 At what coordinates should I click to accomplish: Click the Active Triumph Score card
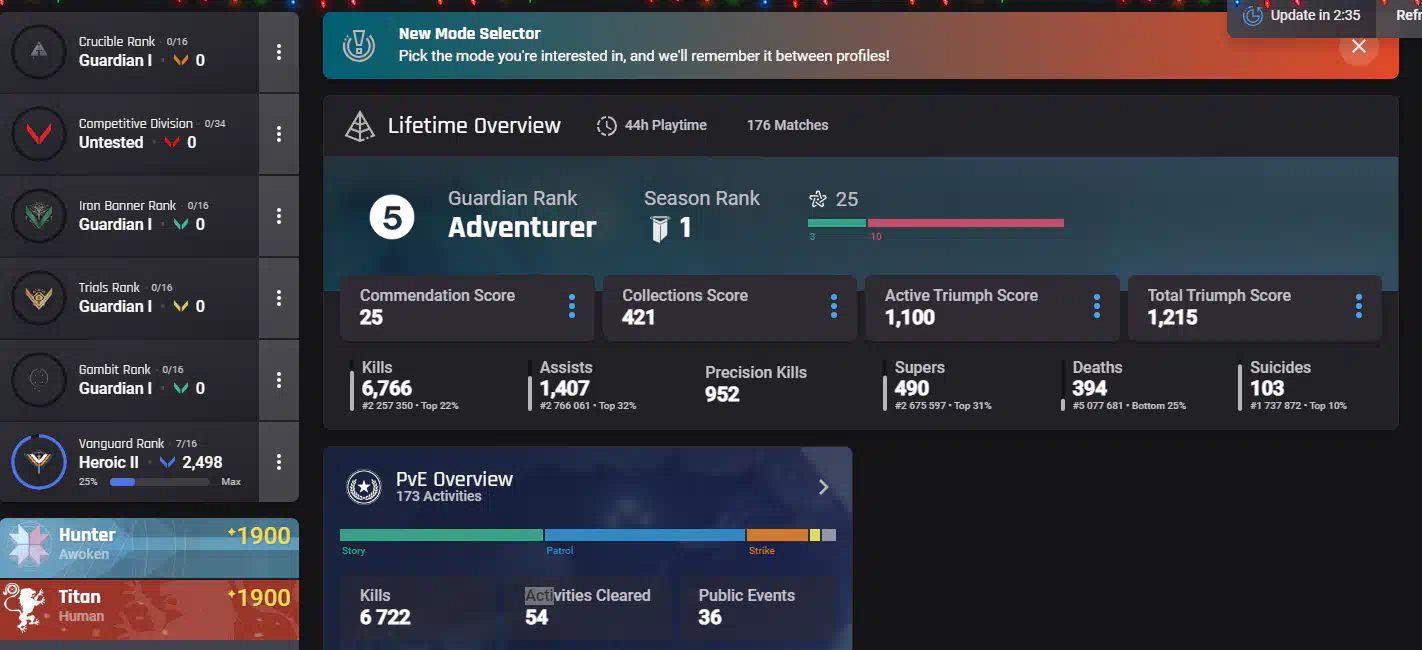pyautogui.click(x=992, y=307)
